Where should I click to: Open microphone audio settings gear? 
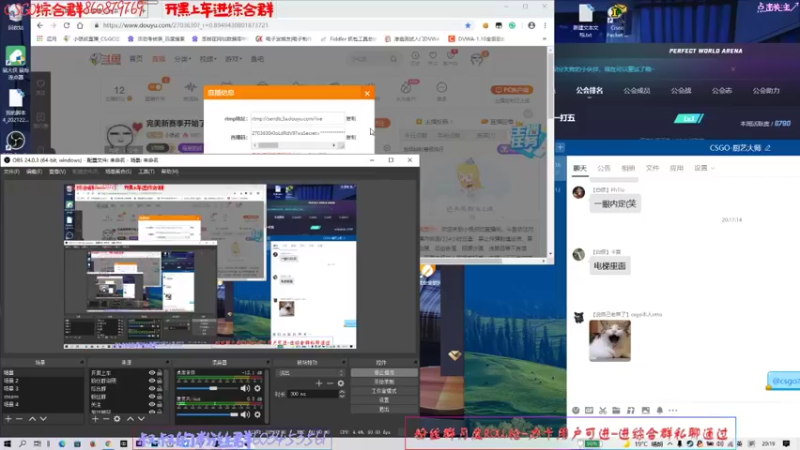(258, 414)
